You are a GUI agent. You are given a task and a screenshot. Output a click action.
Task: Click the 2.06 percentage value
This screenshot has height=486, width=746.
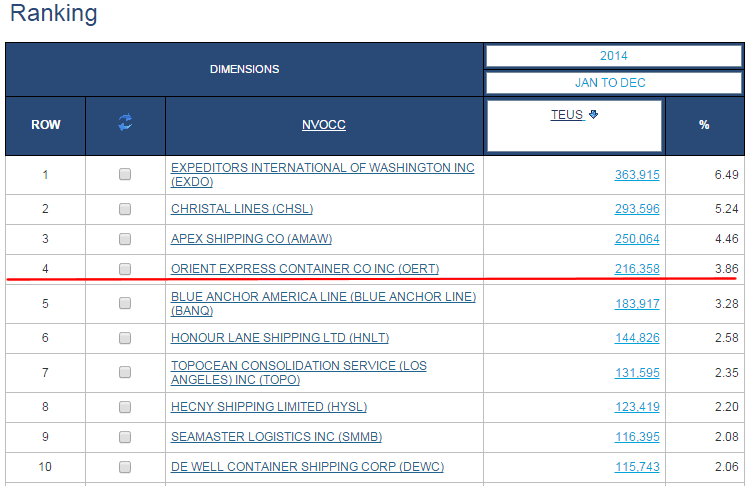pyautogui.click(x=726, y=467)
